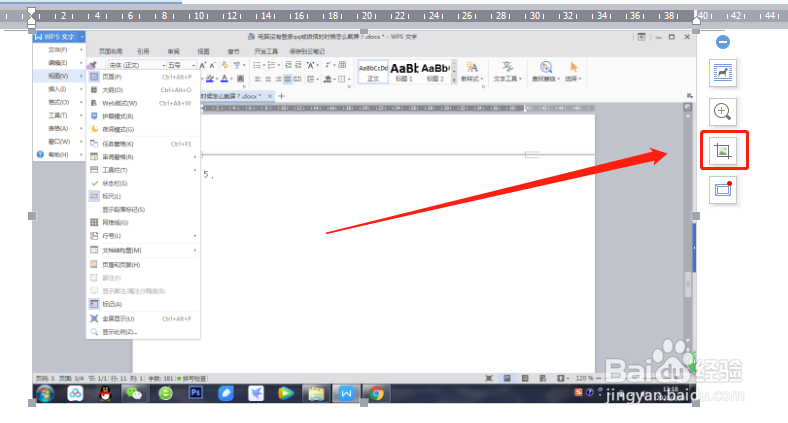Image resolution: width=788 pixels, height=423 pixels.
Task: Click the bulleted list icon
Action: click(257, 65)
